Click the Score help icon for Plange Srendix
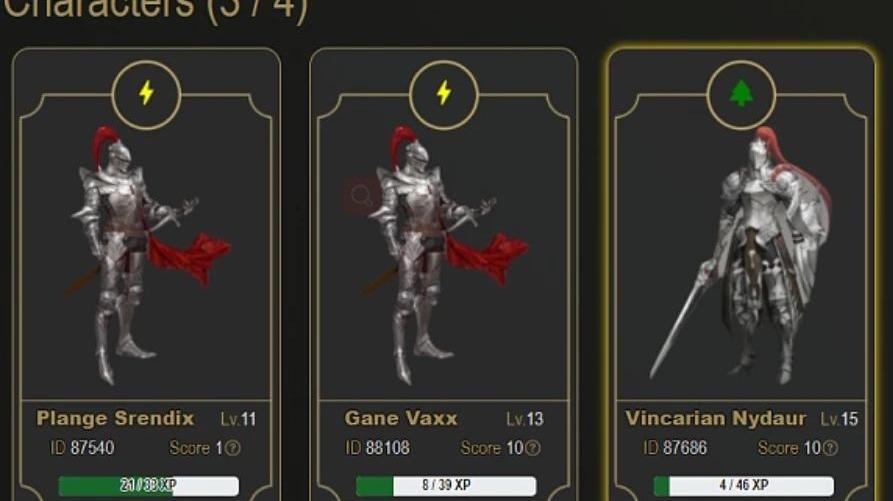 coord(232,449)
